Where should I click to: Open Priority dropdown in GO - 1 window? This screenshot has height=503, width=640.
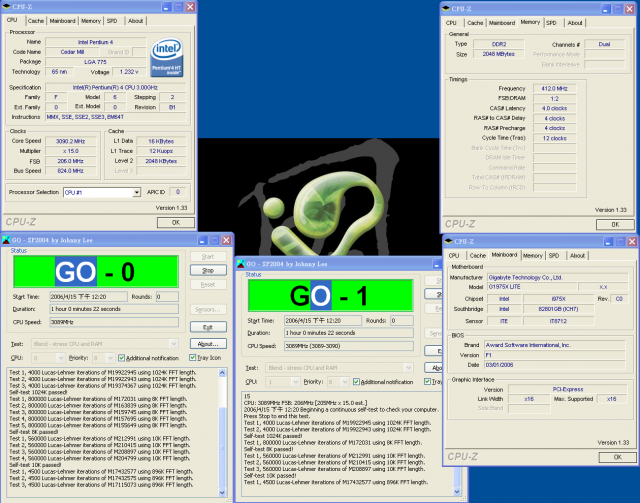[x=345, y=382]
